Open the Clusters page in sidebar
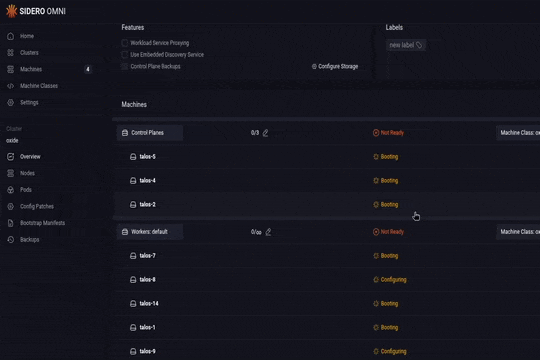 pos(29,53)
